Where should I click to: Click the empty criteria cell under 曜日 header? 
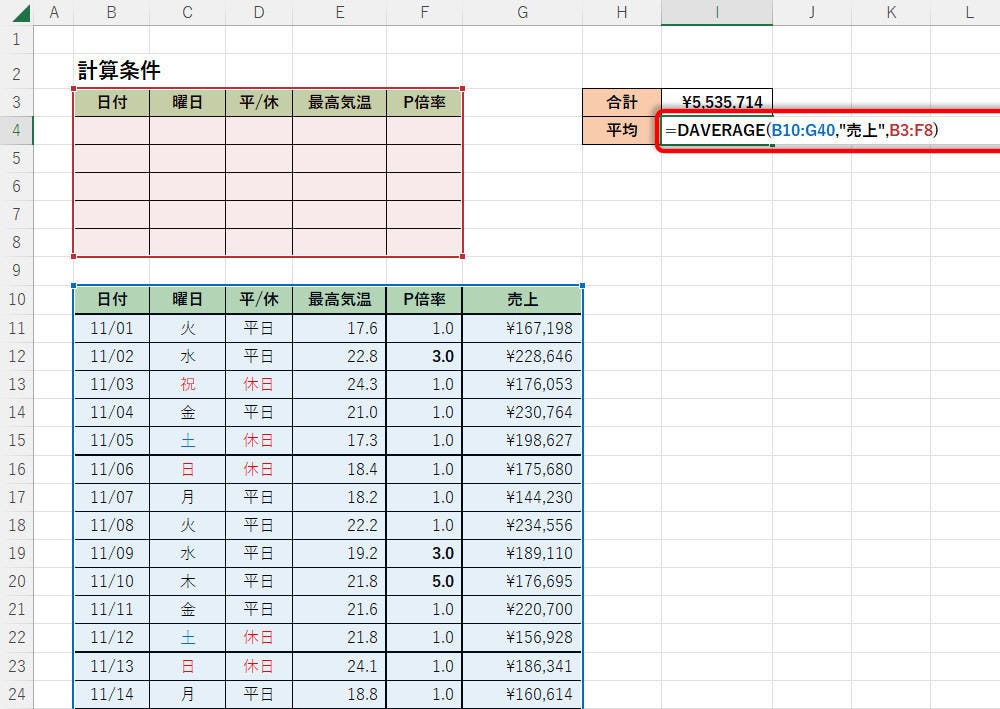[x=187, y=131]
